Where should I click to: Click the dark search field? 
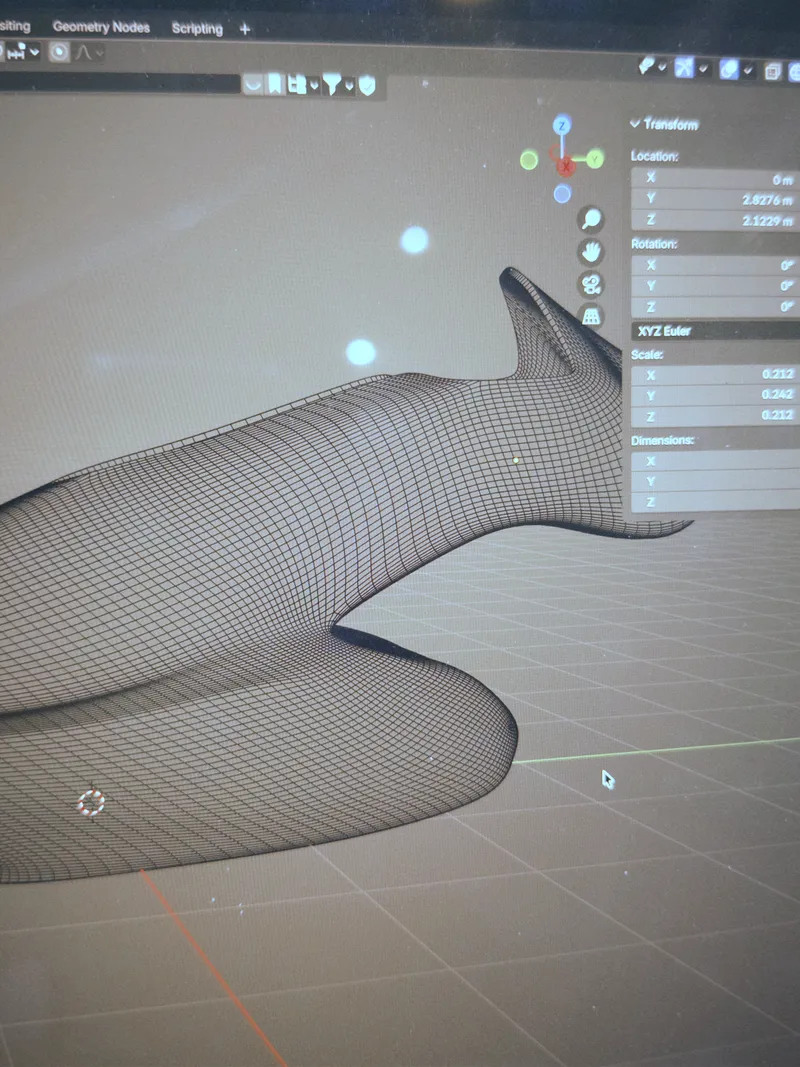(119, 82)
